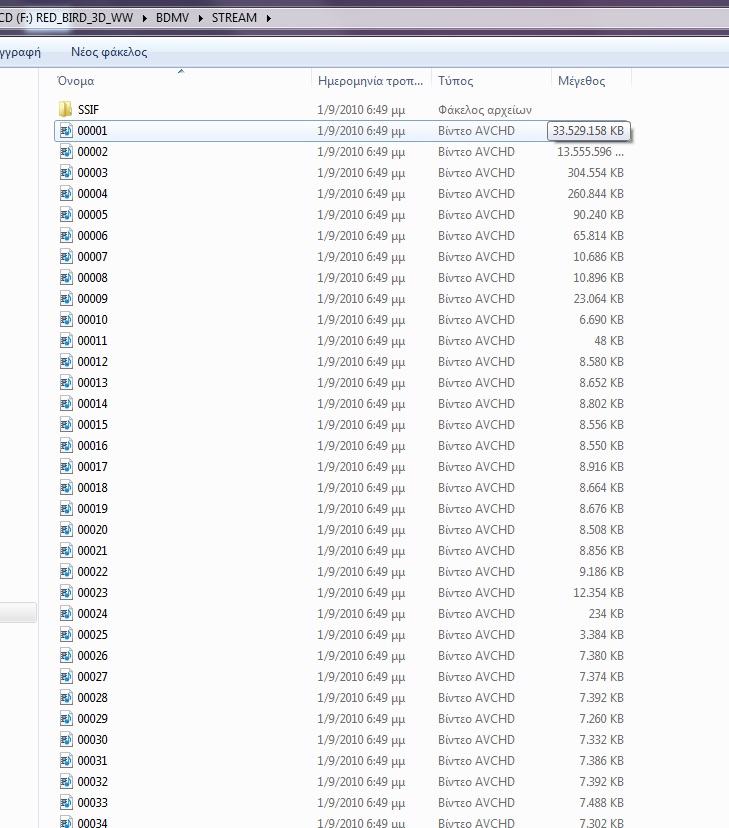Select the 00009 video file icon
The image size is (729, 828).
[x=66, y=299]
